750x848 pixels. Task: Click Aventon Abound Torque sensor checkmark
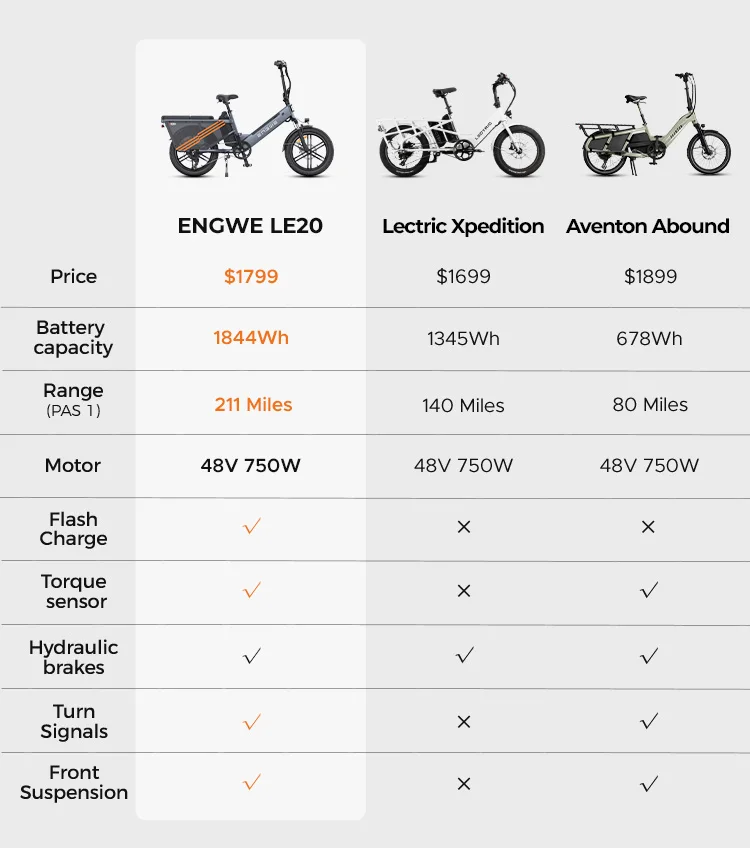coord(649,590)
